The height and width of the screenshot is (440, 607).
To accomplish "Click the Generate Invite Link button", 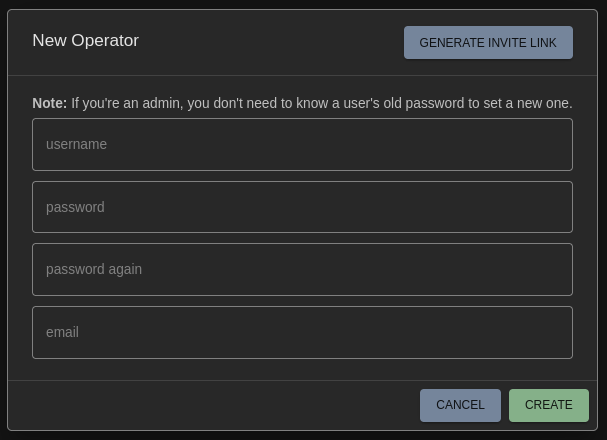I will coord(488,43).
